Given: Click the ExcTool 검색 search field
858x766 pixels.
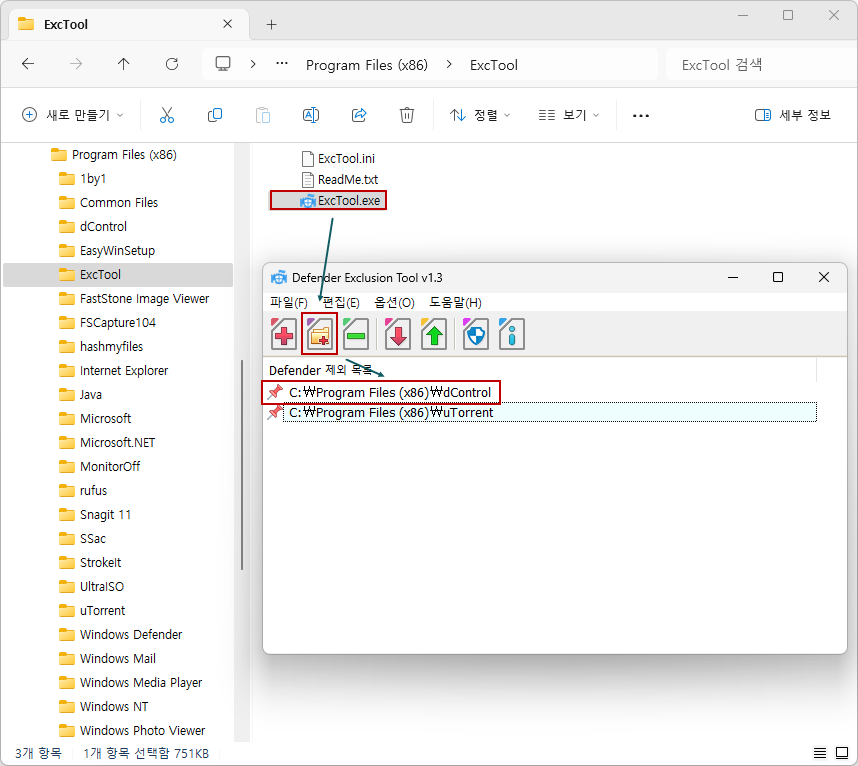Looking at the screenshot, I should (761, 65).
